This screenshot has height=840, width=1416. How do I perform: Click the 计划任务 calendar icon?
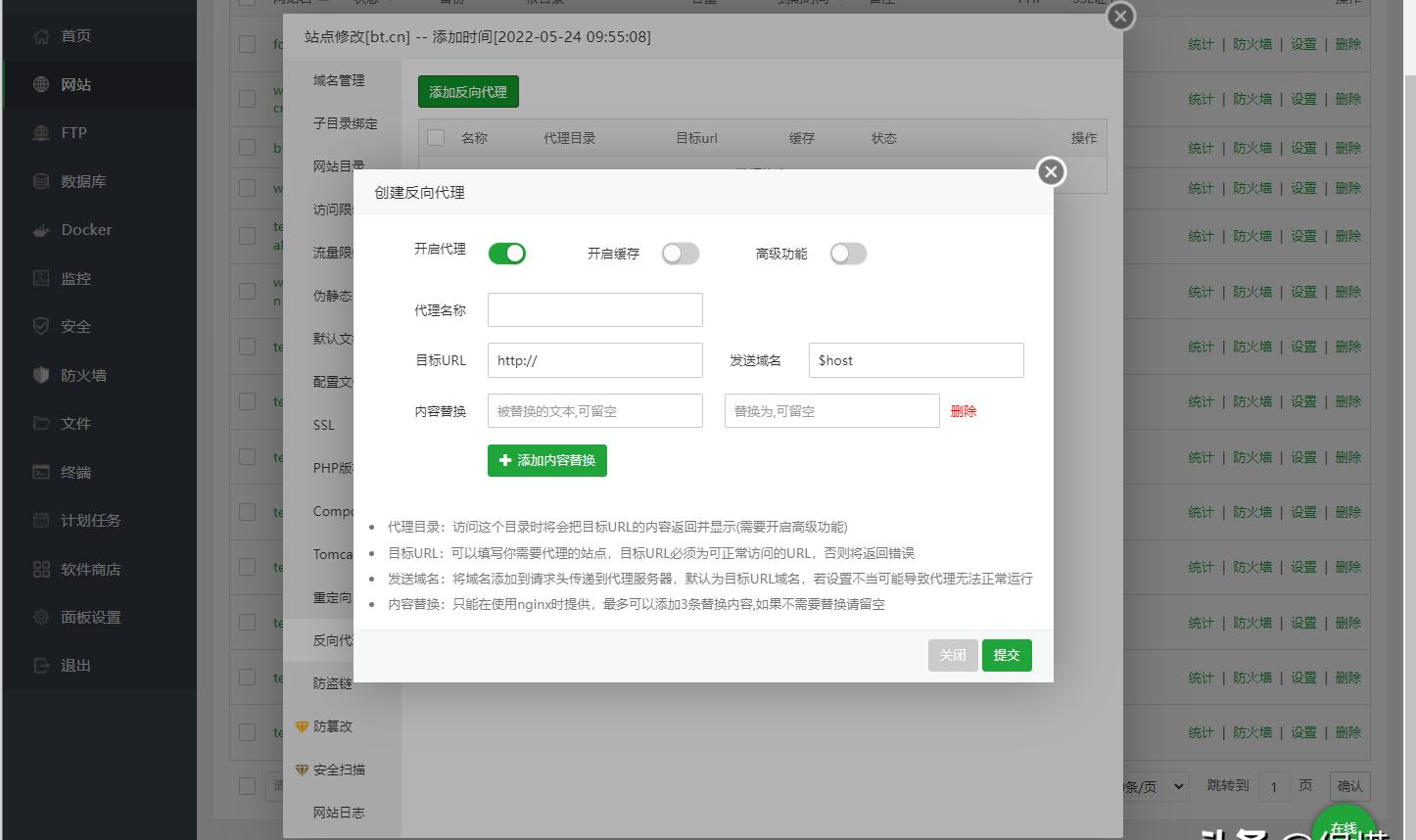click(41, 520)
